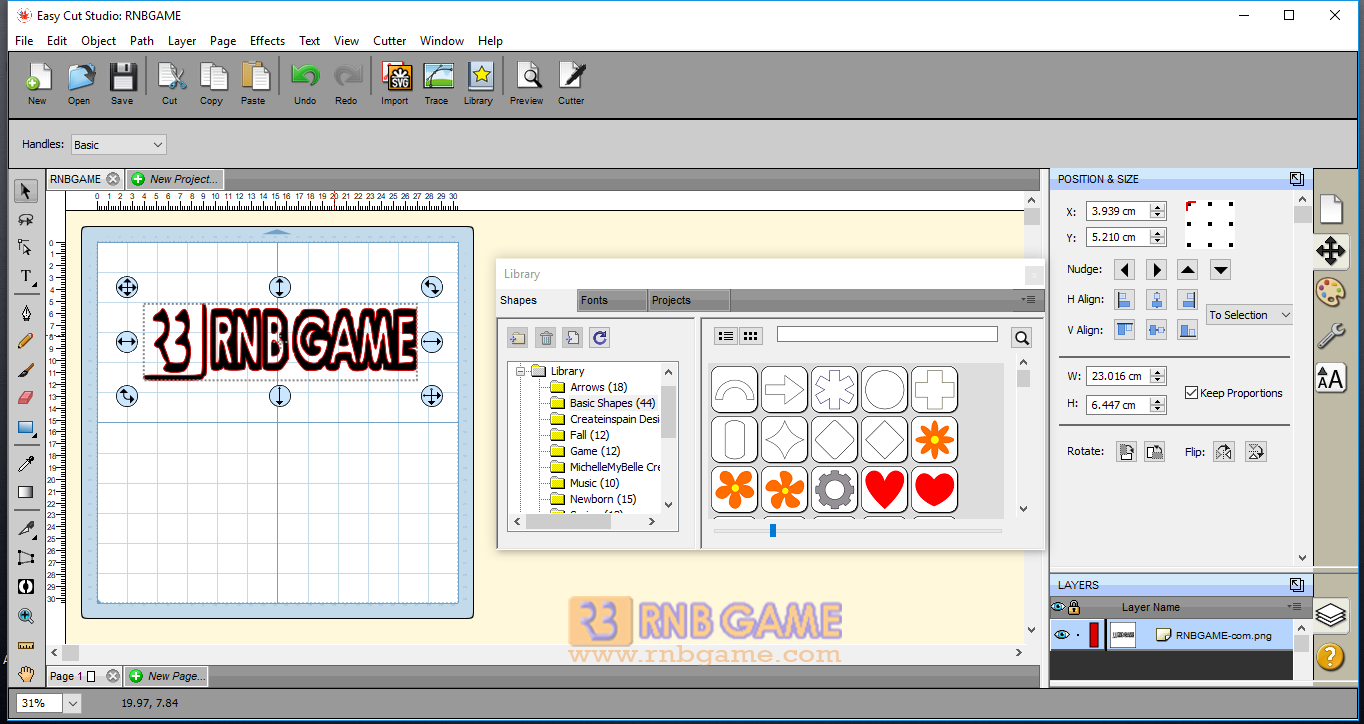Open the Library from the toolbar
Image resolution: width=1364 pixels, height=724 pixels.
point(478,82)
